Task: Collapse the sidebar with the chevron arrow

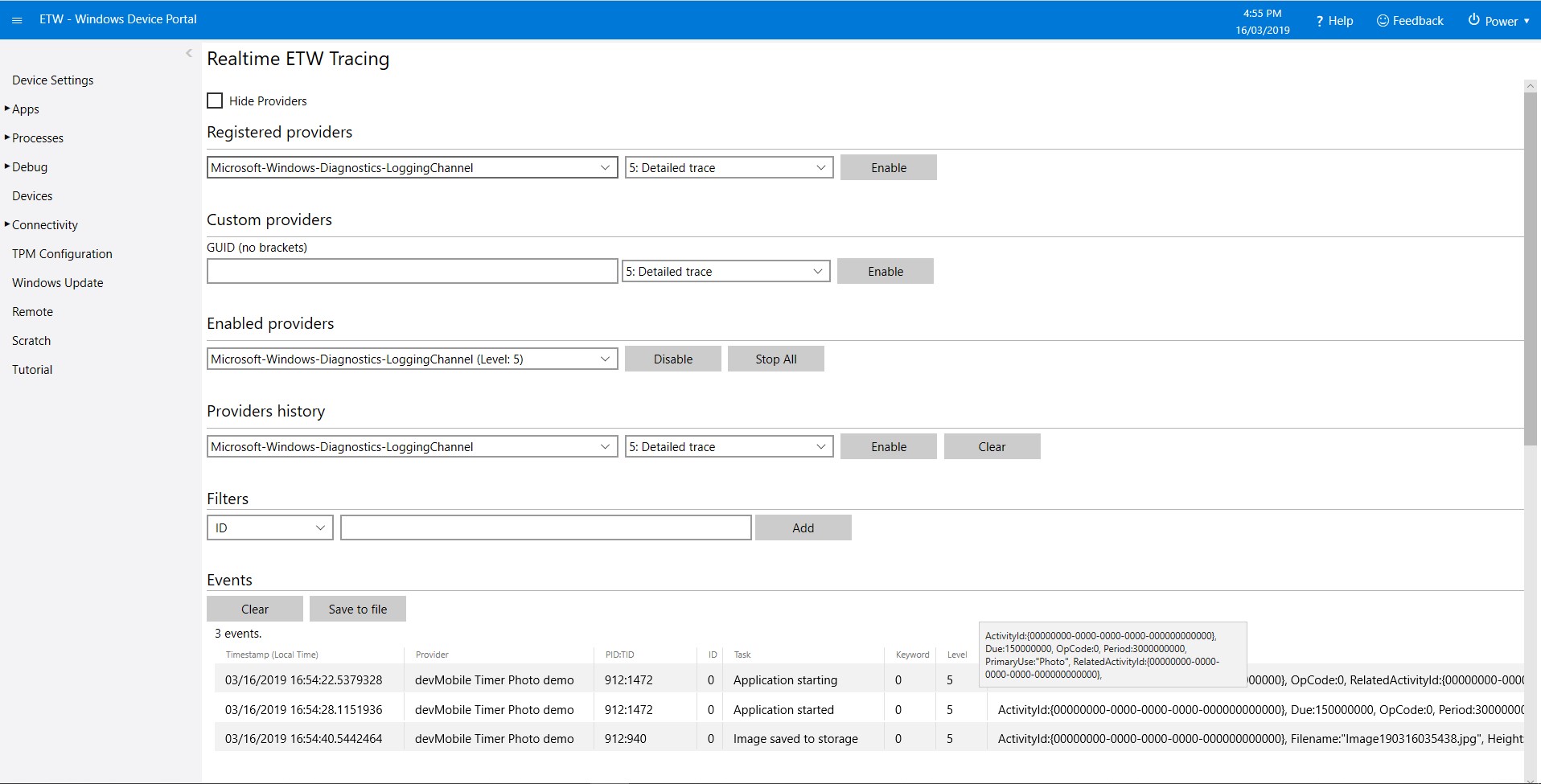Action: [x=189, y=54]
